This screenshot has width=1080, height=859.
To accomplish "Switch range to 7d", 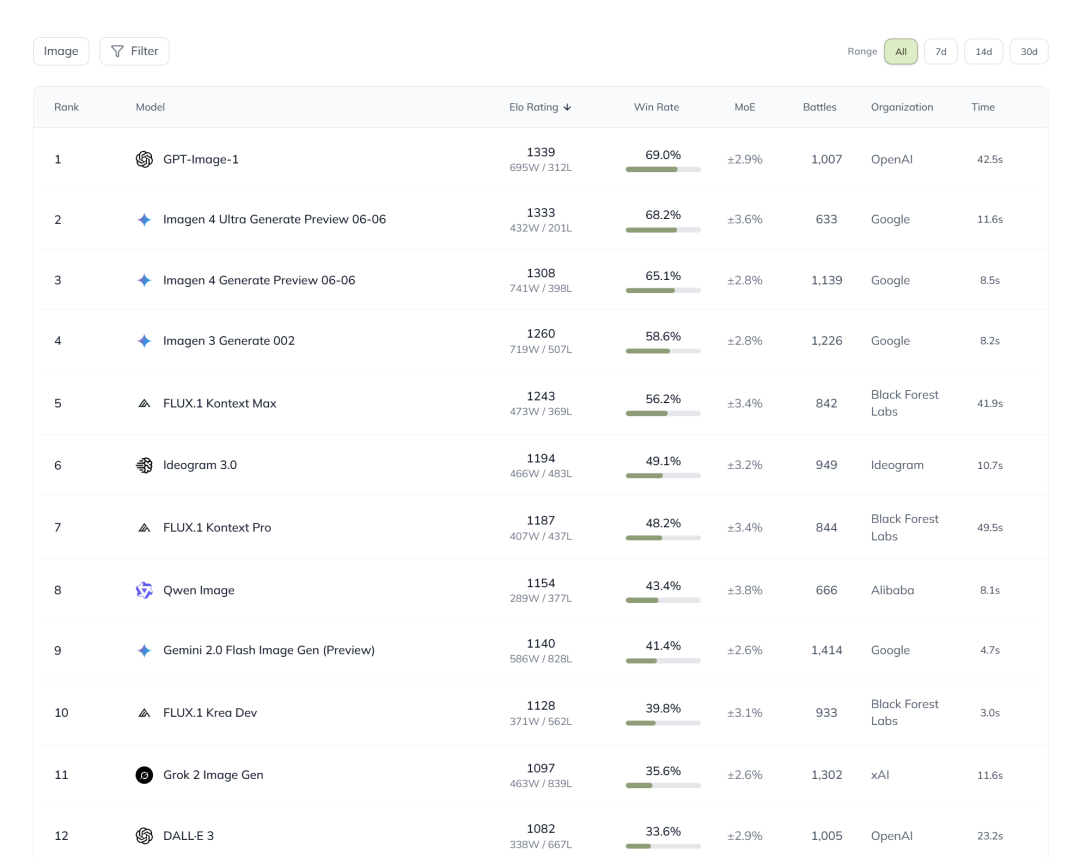I will [x=941, y=52].
